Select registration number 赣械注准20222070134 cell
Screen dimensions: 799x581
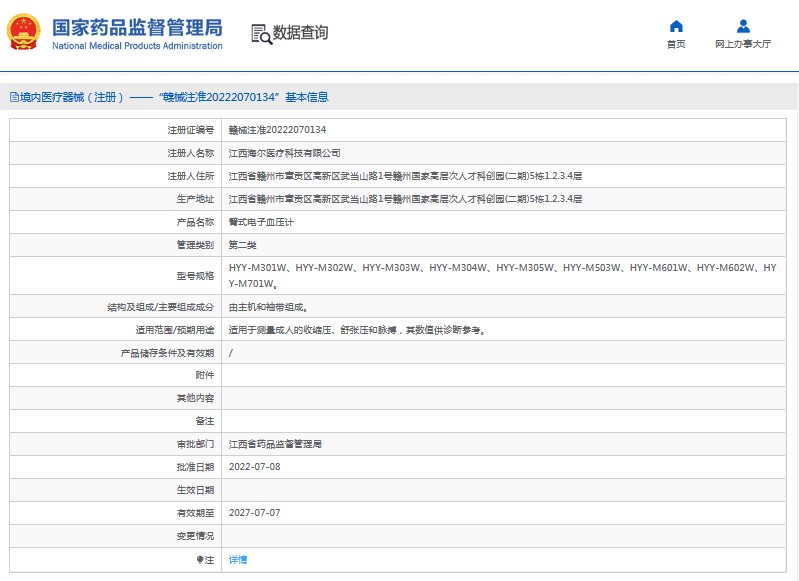coord(277,130)
